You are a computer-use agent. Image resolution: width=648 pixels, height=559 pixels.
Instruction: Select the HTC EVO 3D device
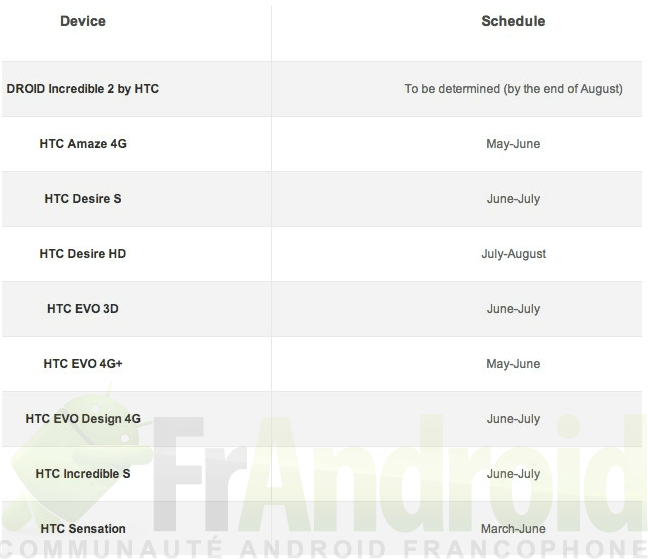click(83, 309)
